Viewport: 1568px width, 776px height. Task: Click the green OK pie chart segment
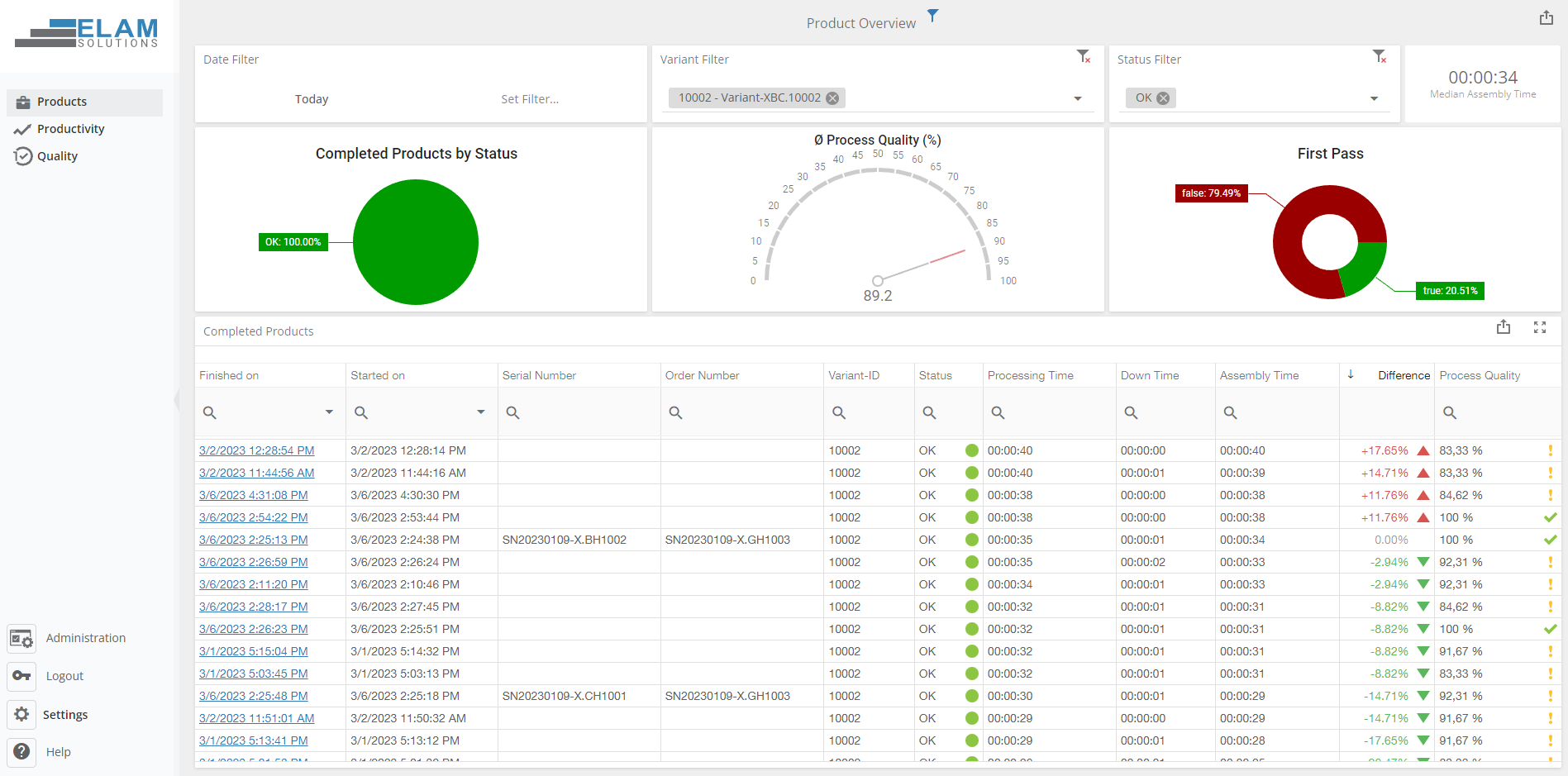(x=416, y=242)
